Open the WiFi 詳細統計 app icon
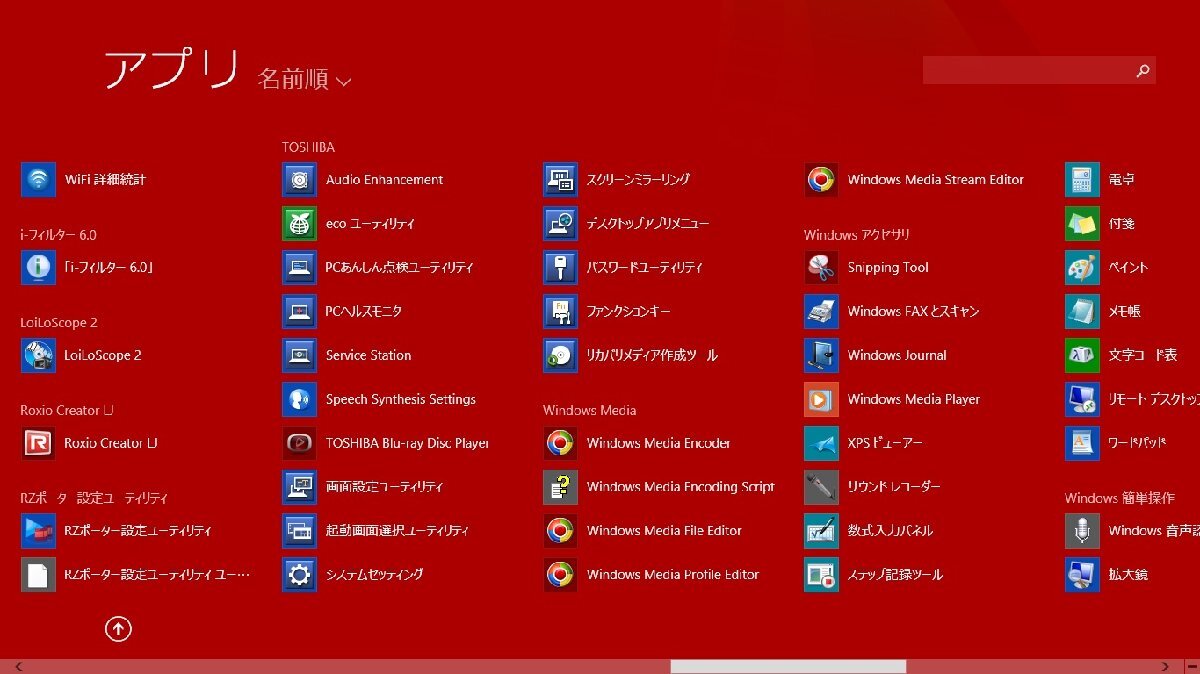 (x=38, y=180)
